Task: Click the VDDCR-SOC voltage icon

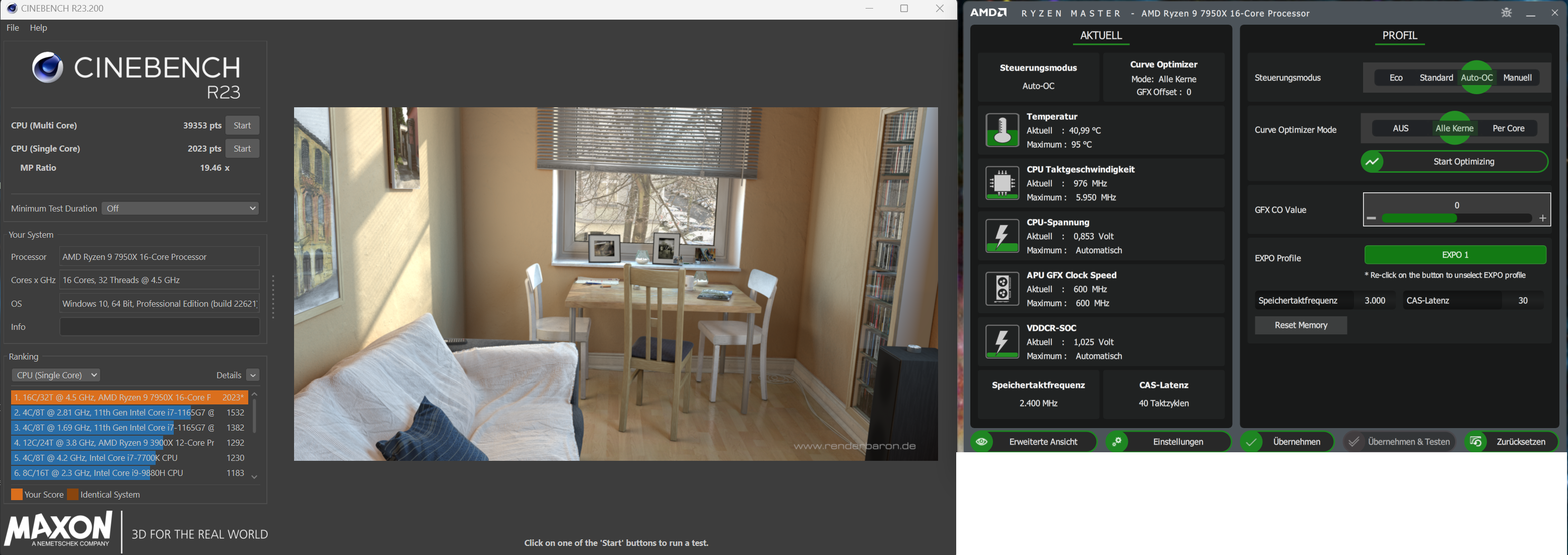Action: pyautogui.click(x=1002, y=342)
